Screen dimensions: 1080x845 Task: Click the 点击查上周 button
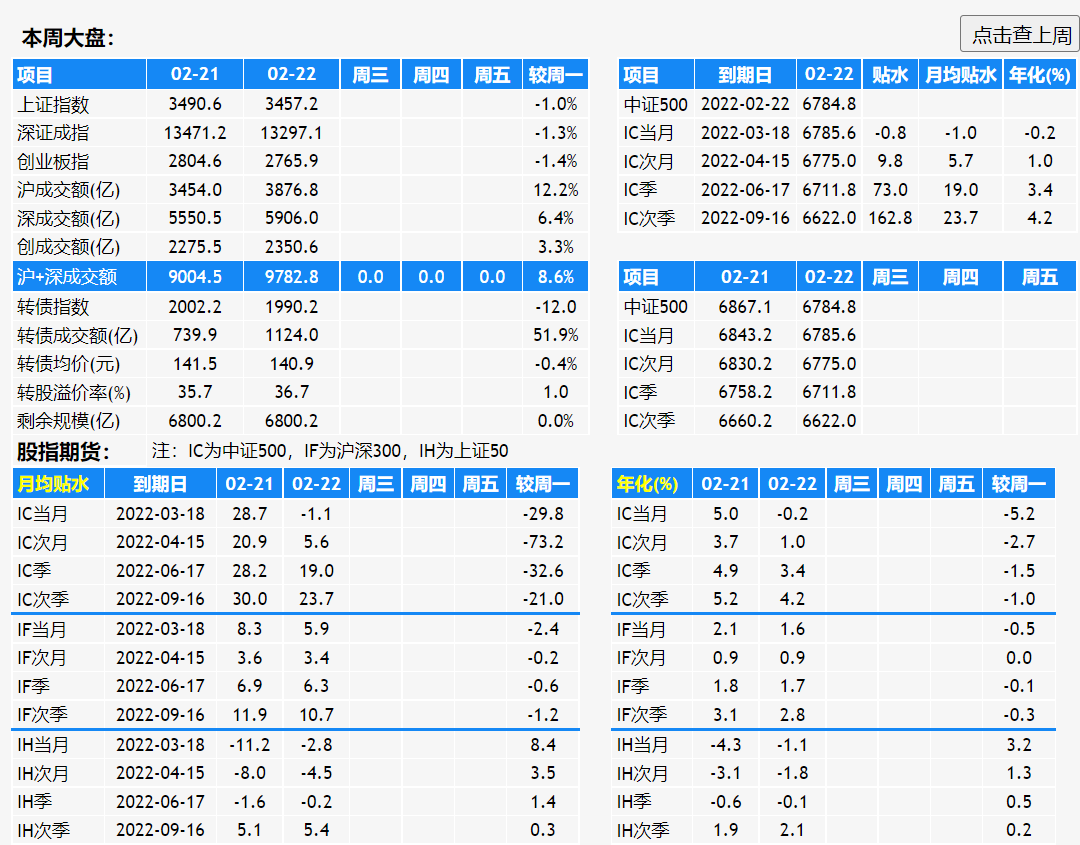pyautogui.click(x=1020, y=34)
